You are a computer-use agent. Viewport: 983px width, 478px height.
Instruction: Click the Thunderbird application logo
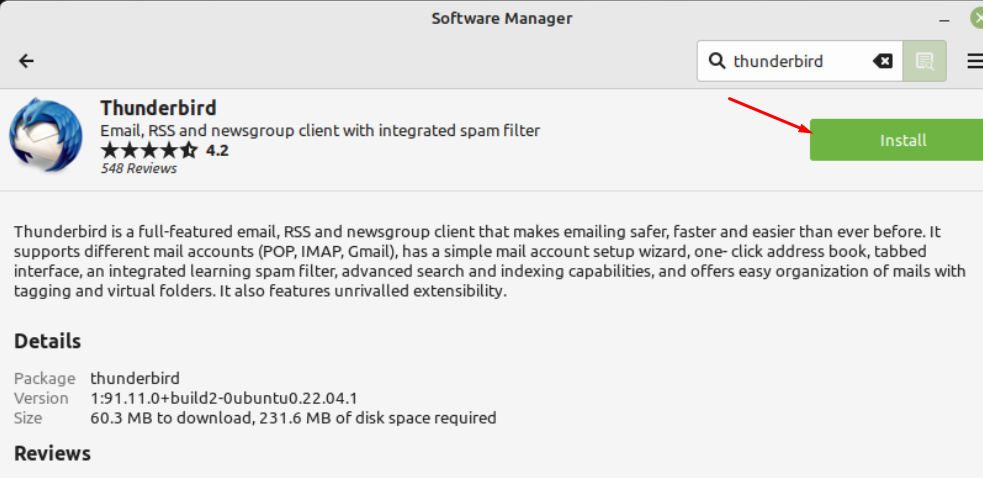(45, 134)
